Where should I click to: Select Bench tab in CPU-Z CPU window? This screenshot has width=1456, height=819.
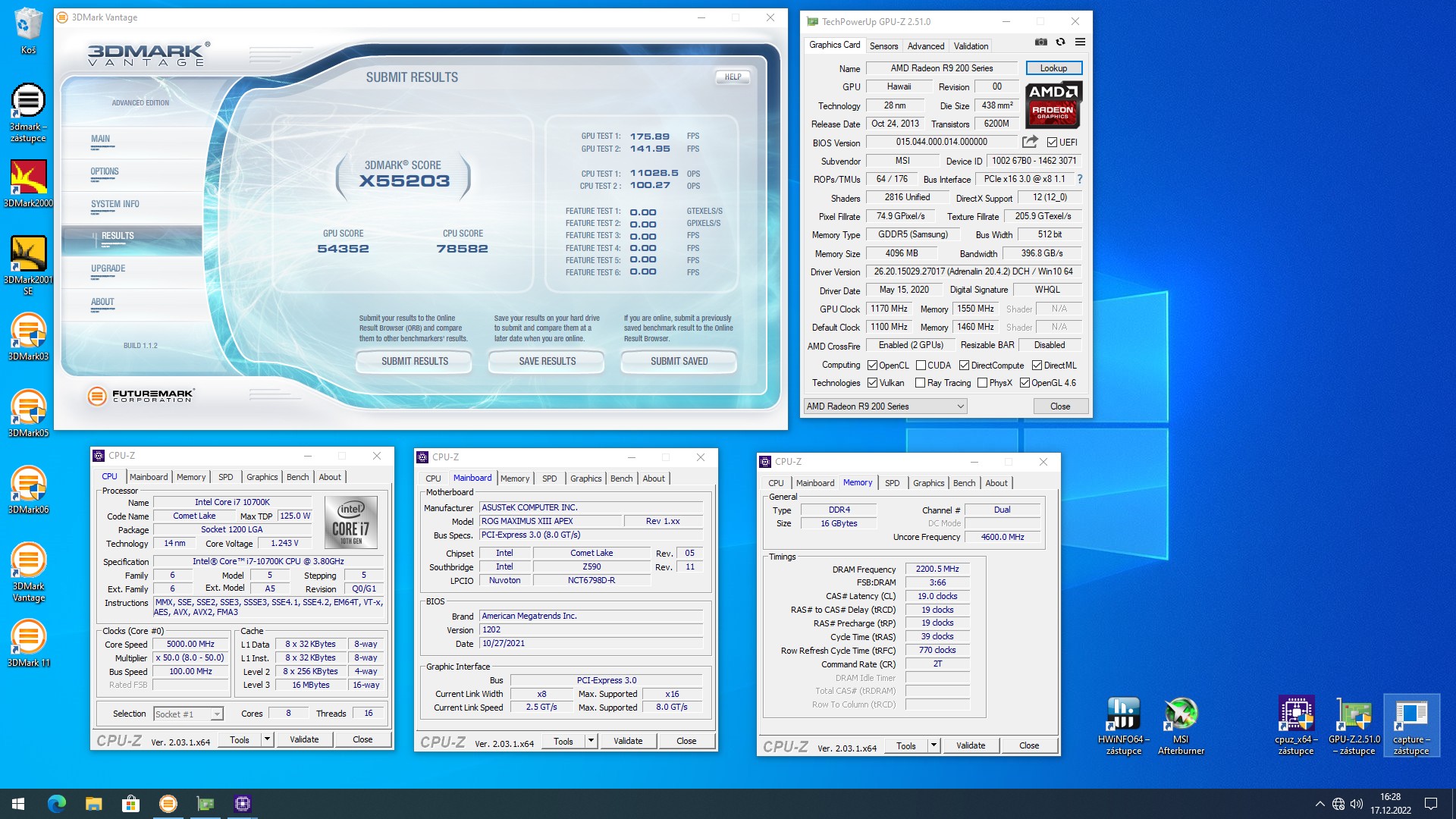(297, 477)
